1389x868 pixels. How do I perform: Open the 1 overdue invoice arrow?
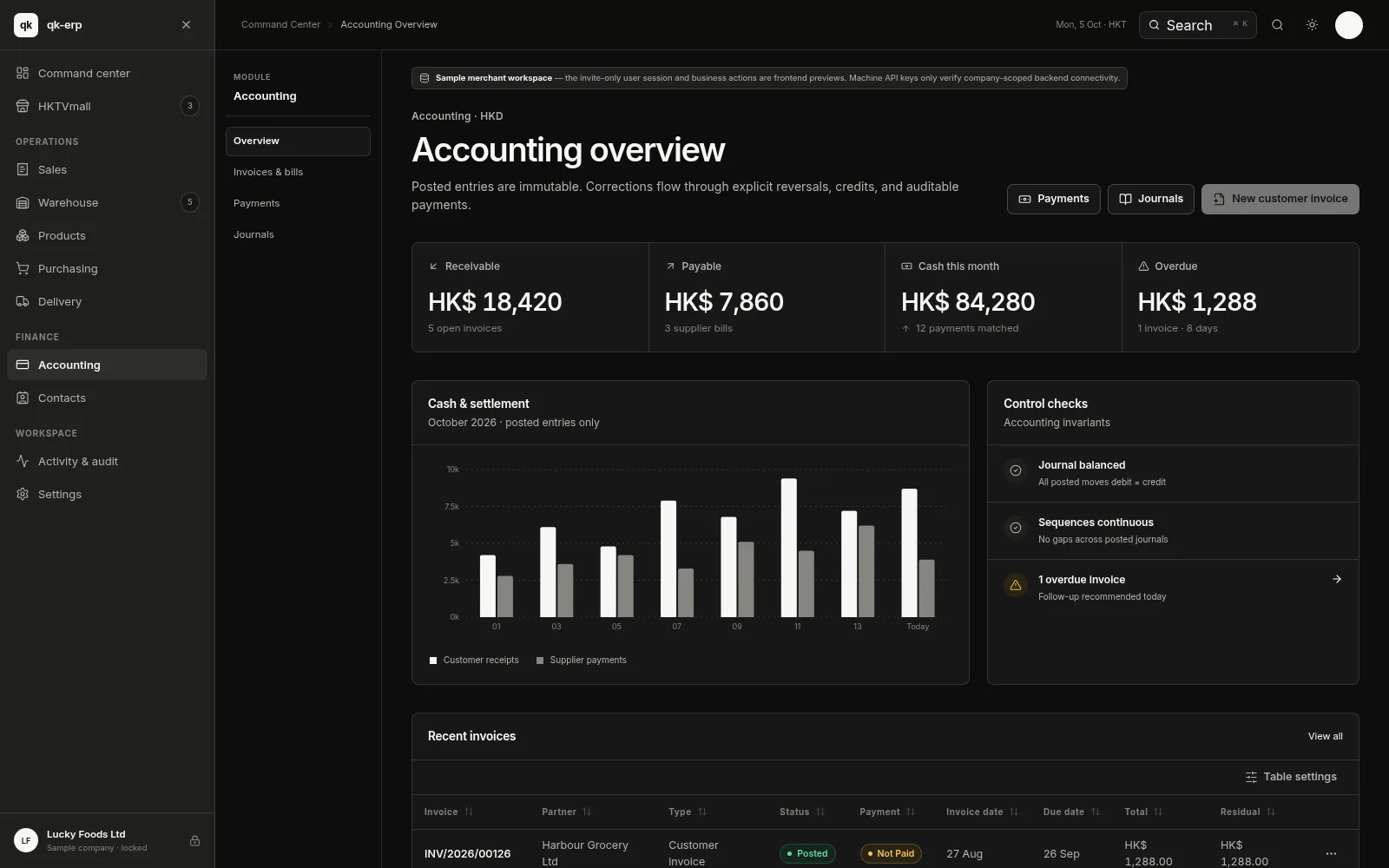pyautogui.click(x=1337, y=579)
